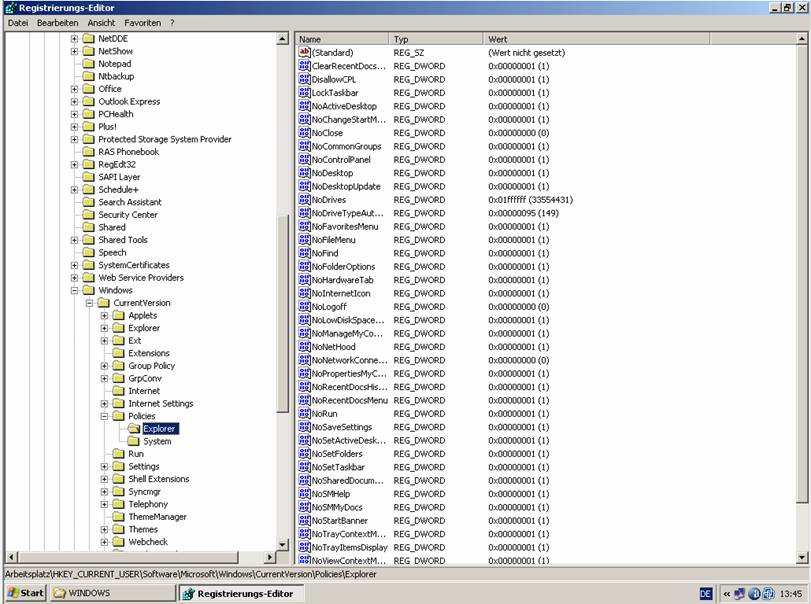811x604 pixels.
Task: Click the System folder icon under Policies
Action: click(133, 441)
